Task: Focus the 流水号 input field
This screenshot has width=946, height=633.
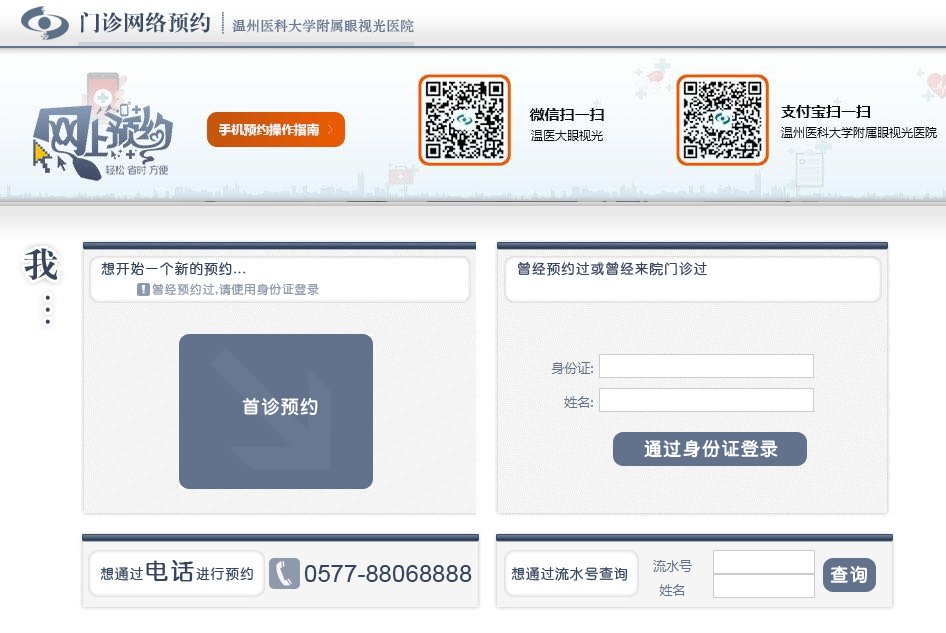Action: tap(764, 563)
